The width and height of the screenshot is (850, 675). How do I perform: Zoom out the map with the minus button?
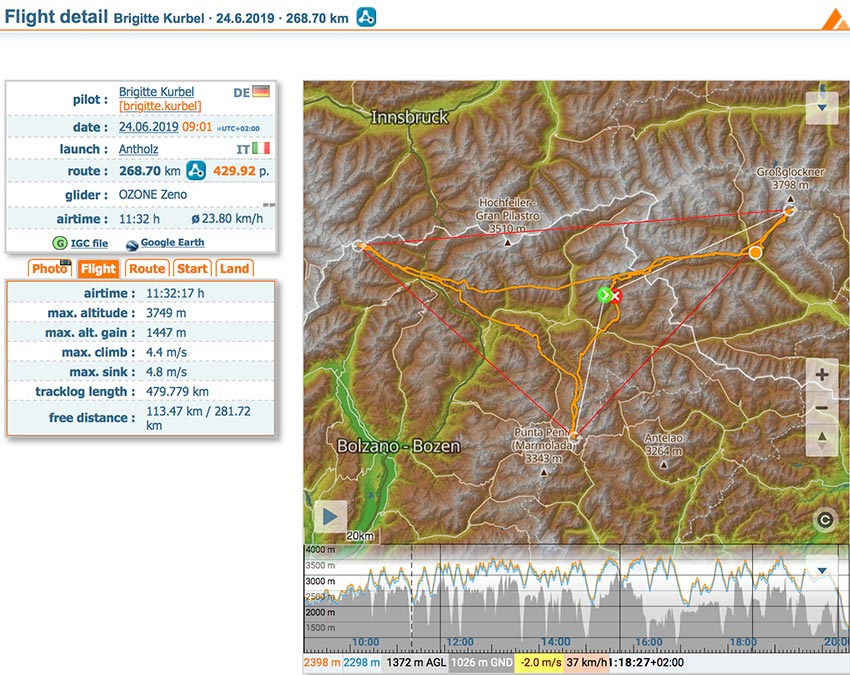(822, 407)
